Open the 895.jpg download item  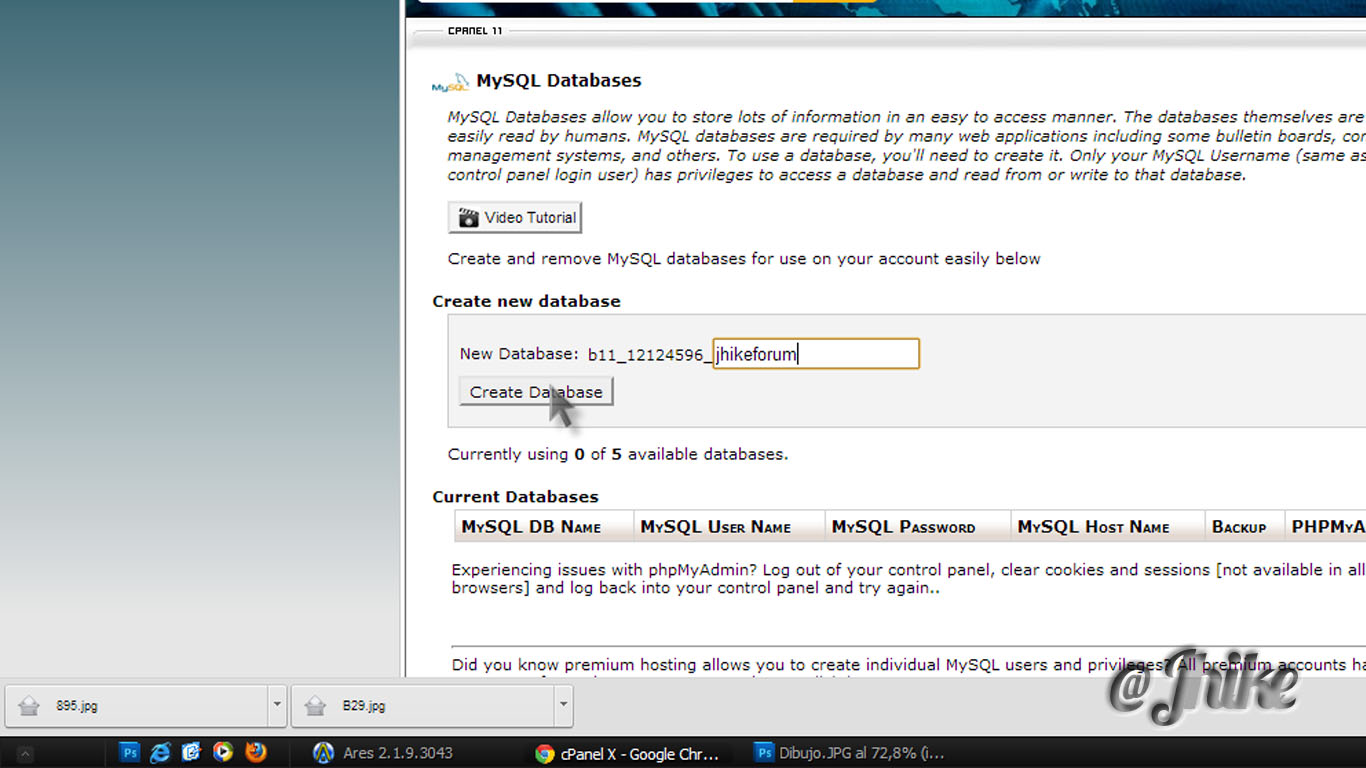tap(137, 706)
